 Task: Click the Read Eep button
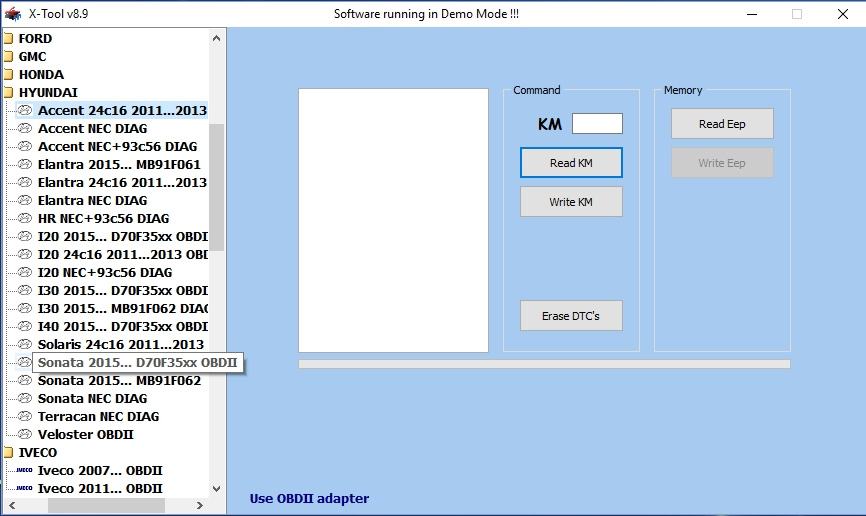(x=722, y=124)
